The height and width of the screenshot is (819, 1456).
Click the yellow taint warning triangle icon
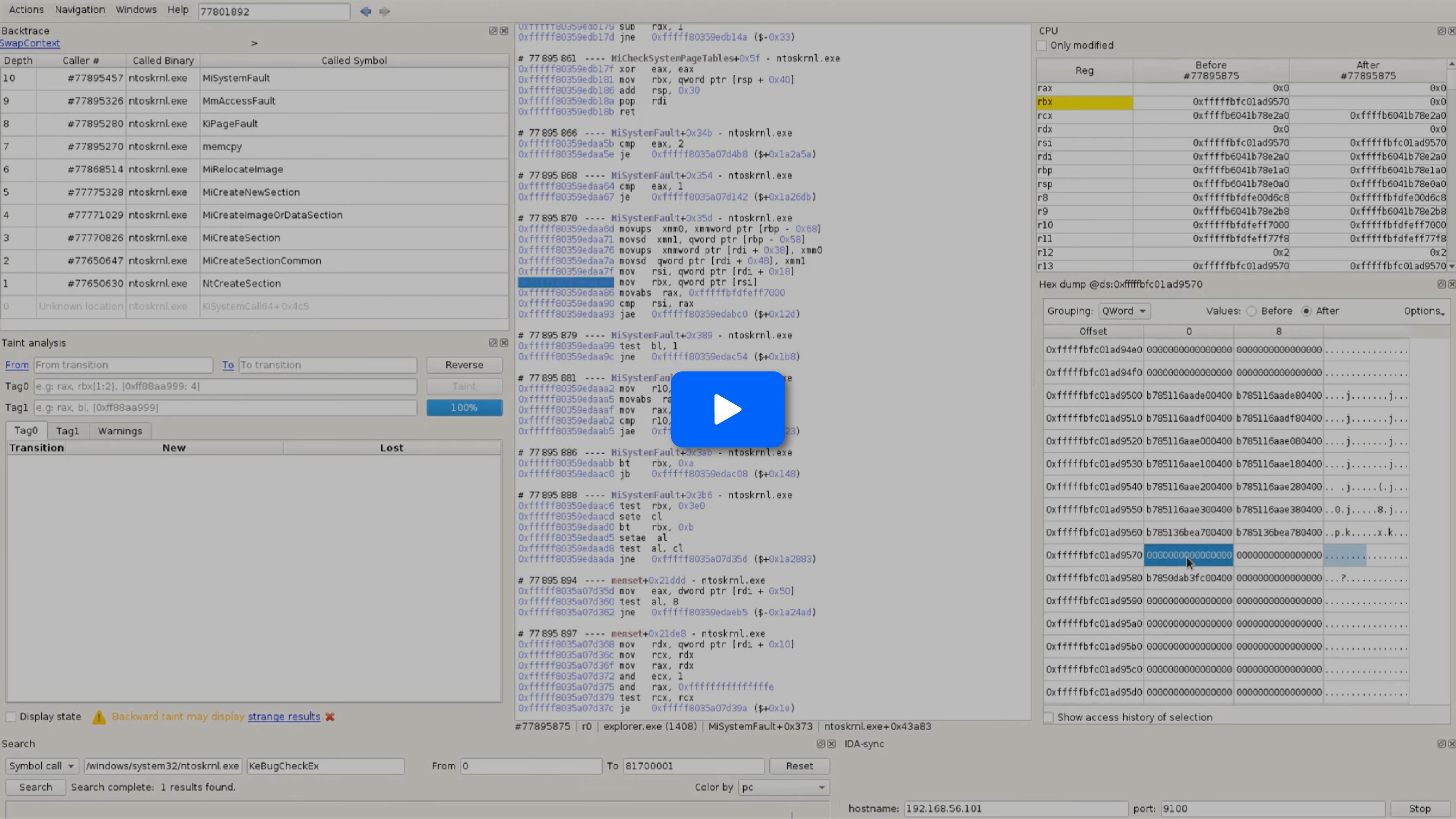point(99,717)
